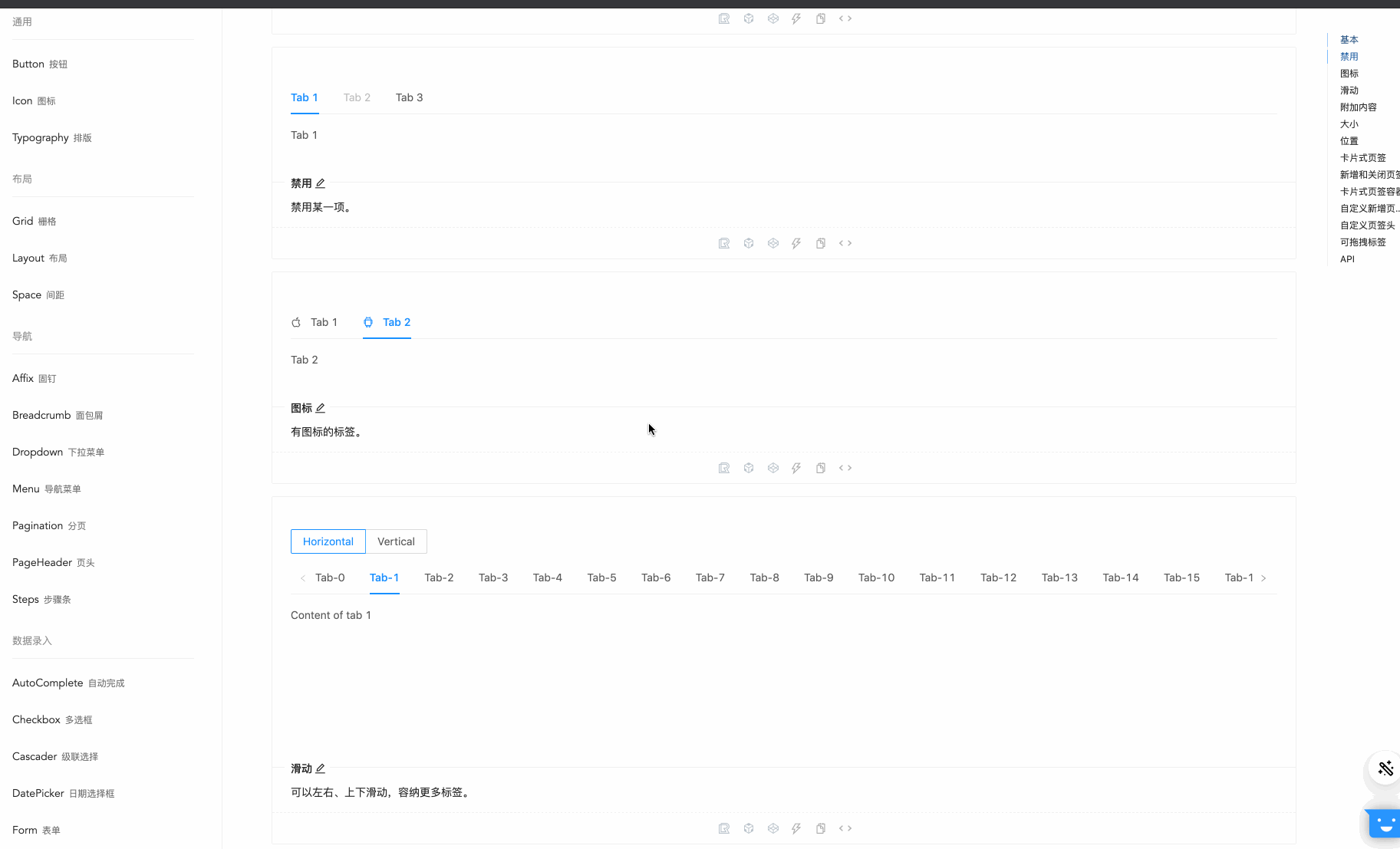Click the CodePen icon under 禁用 demo
The width and height of the screenshot is (1400, 849).
click(x=772, y=243)
